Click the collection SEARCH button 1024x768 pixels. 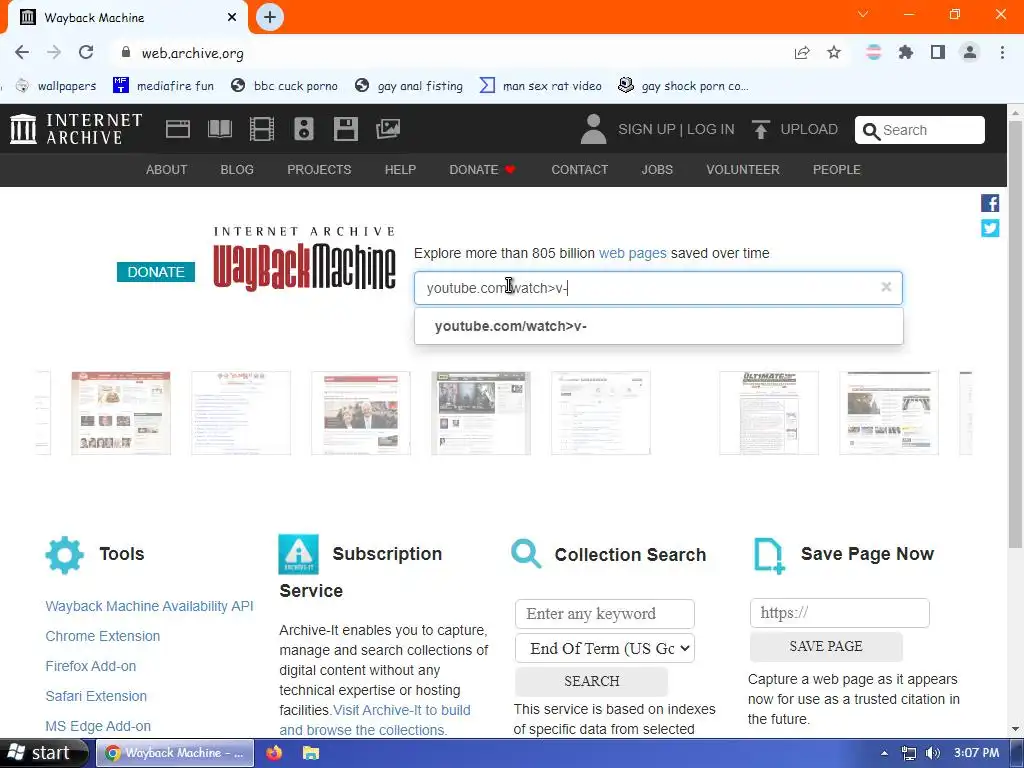(592, 681)
